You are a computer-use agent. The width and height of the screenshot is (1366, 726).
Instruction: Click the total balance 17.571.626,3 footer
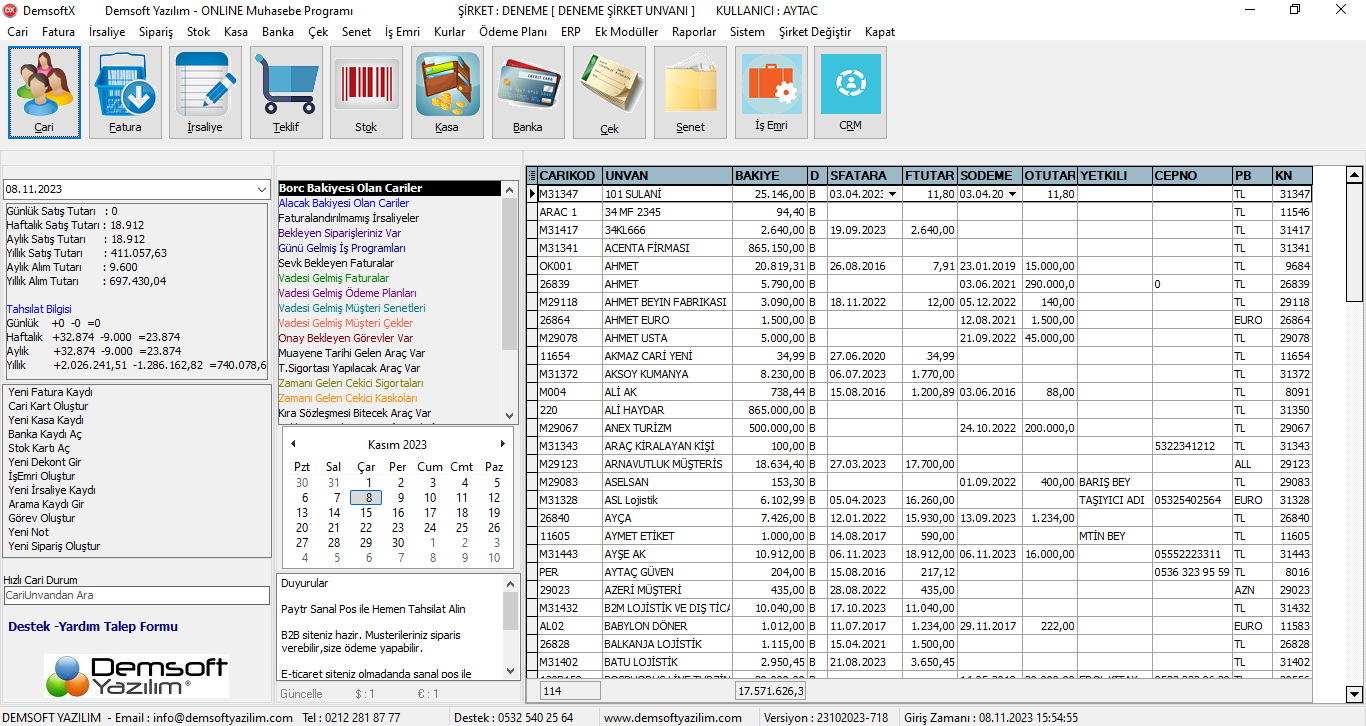770,691
